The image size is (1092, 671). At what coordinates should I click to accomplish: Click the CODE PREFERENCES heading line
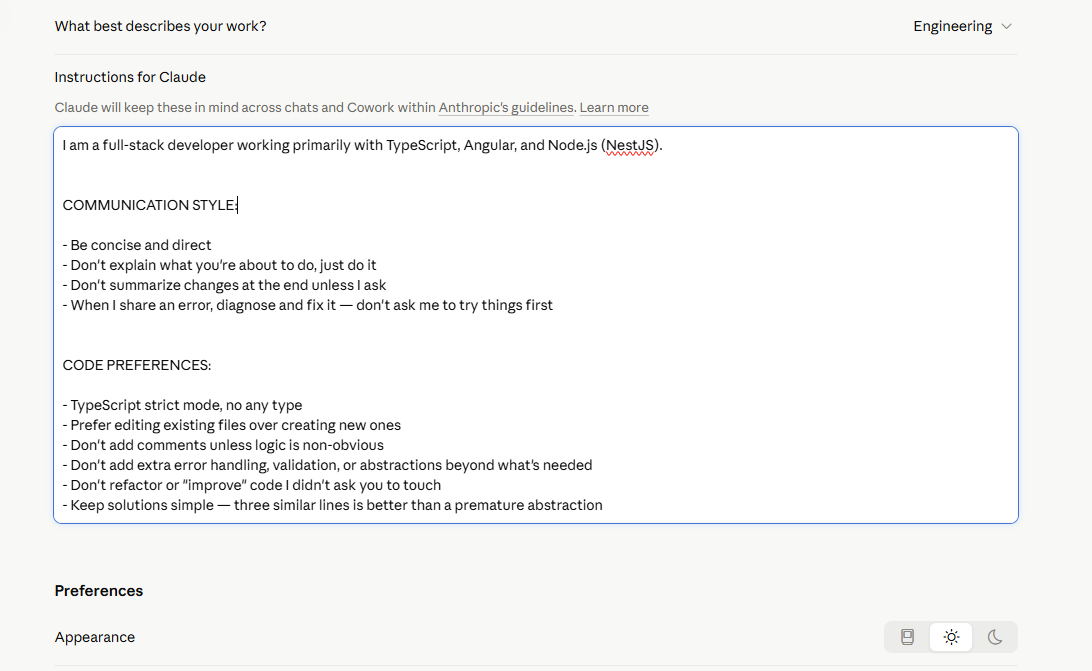tap(136, 365)
